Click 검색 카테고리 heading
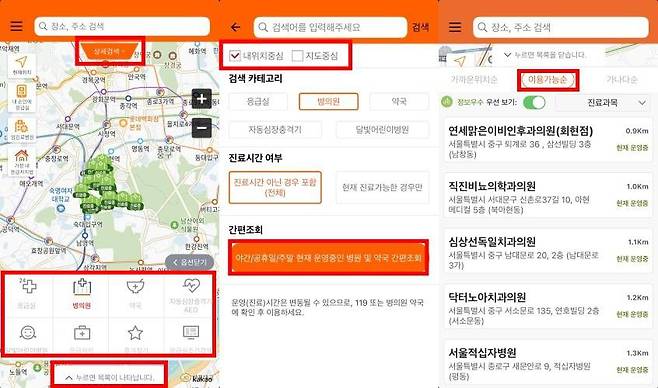 [255, 78]
